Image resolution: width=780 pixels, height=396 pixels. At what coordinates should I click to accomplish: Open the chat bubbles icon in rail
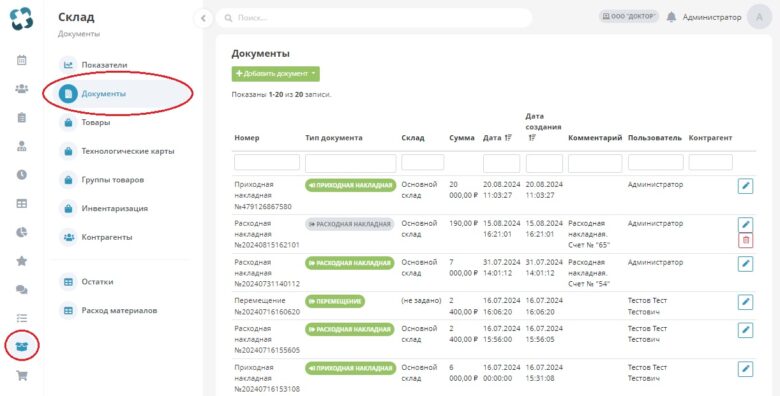click(21, 290)
